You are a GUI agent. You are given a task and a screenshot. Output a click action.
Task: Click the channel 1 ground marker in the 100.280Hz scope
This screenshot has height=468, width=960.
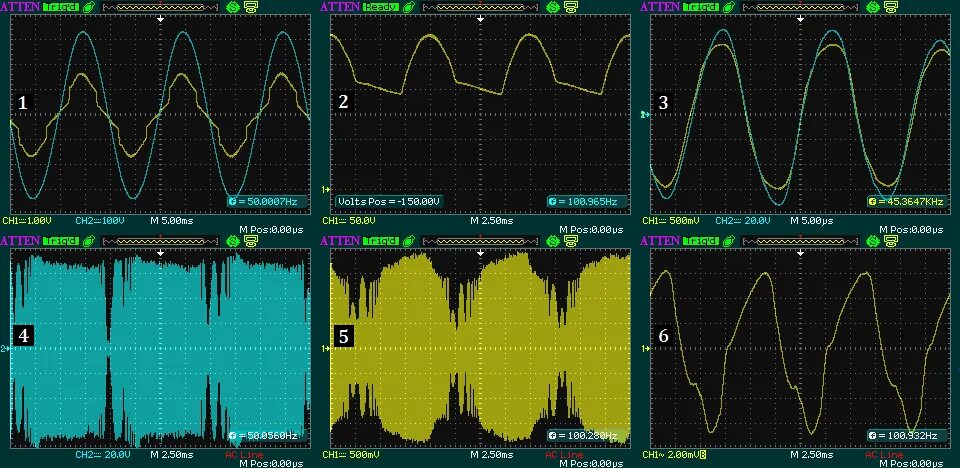coord(326,349)
